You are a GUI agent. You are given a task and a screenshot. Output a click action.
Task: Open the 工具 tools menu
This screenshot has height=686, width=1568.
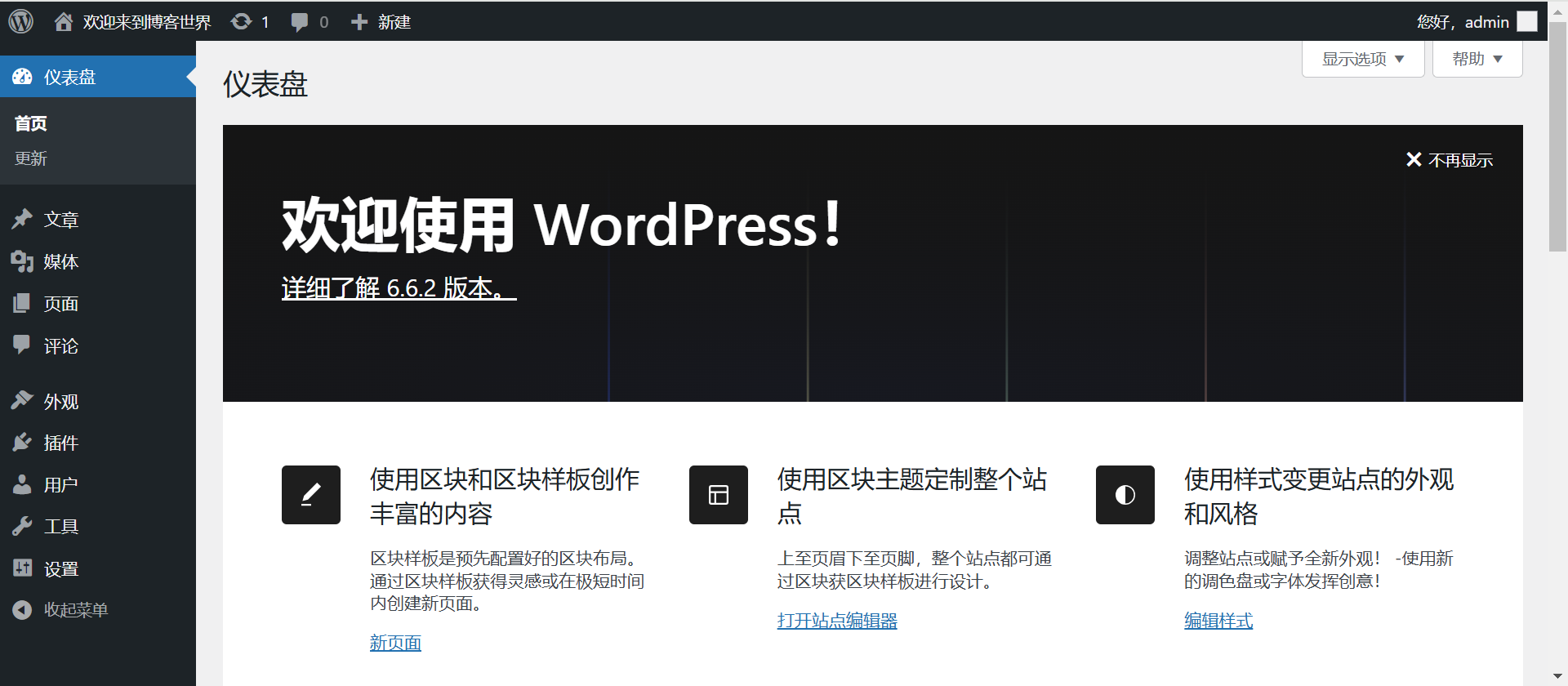(x=61, y=527)
